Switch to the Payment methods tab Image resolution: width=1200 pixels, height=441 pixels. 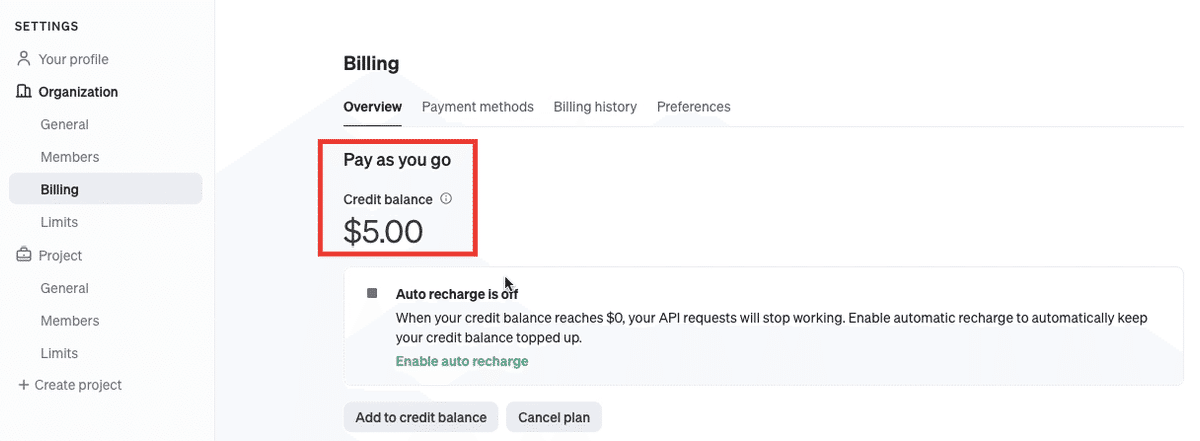(478, 107)
